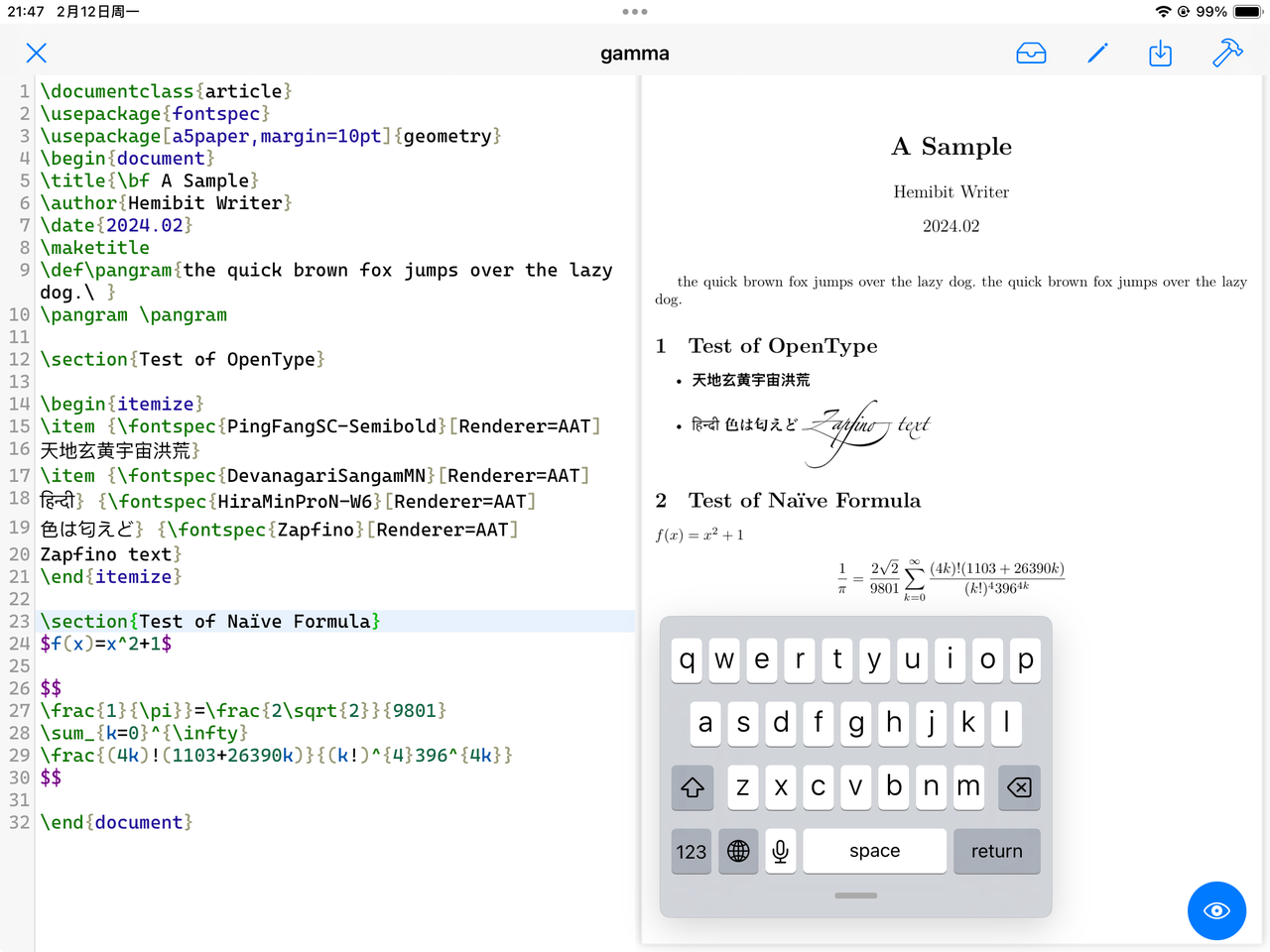Open the inbox tray icon in the toolbar

(x=1032, y=54)
